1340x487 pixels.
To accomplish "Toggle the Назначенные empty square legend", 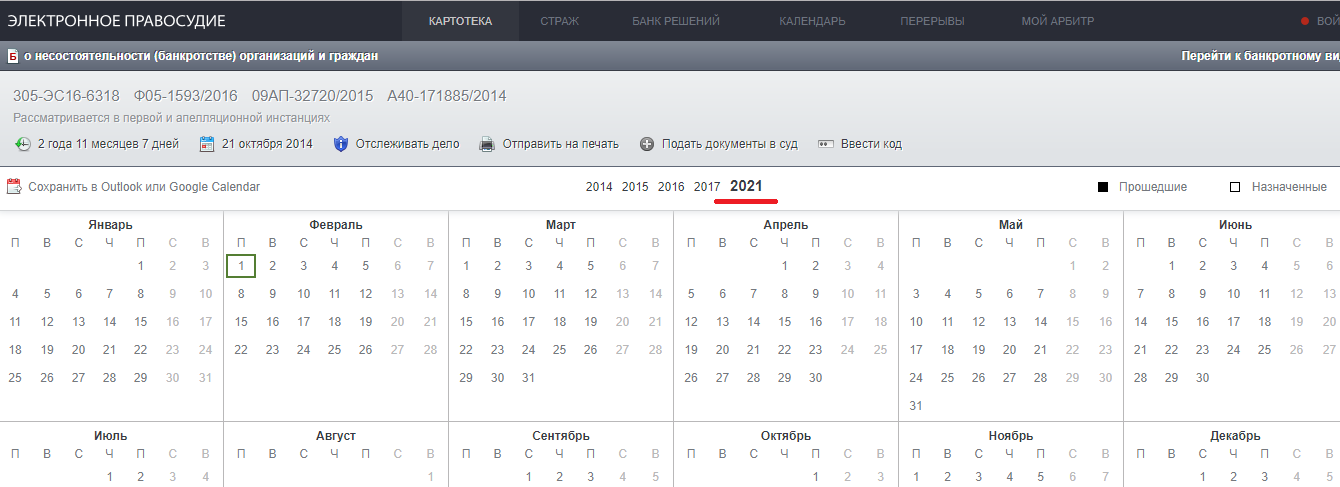I will click(1235, 187).
